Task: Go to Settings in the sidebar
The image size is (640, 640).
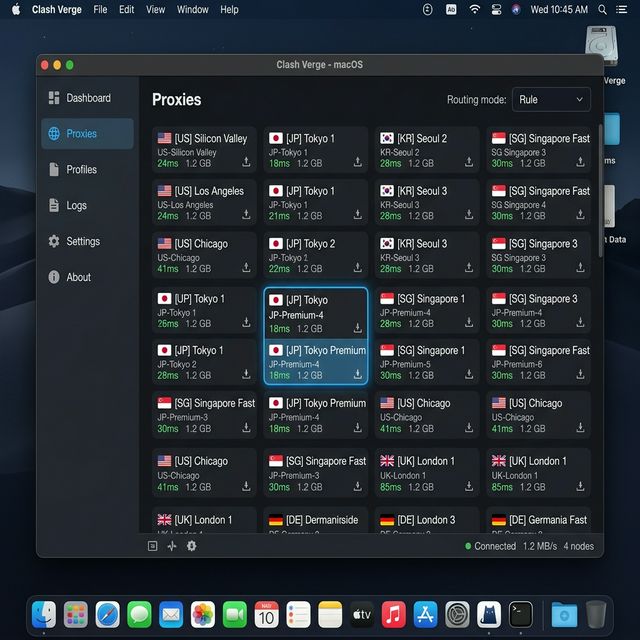Action: pyautogui.click(x=82, y=241)
